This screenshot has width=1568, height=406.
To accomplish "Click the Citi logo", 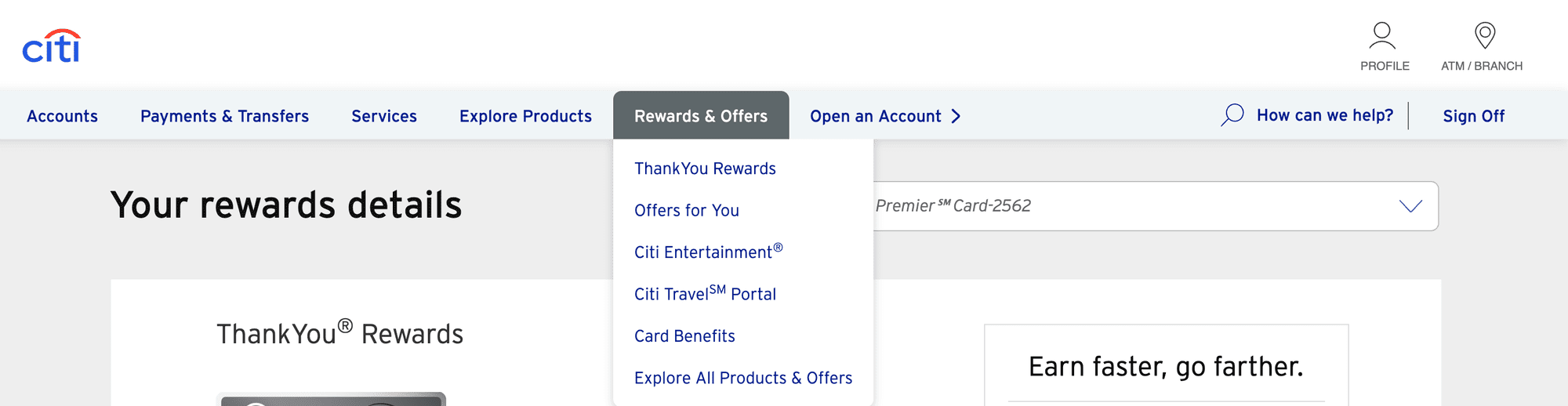I will pos(52,47).
